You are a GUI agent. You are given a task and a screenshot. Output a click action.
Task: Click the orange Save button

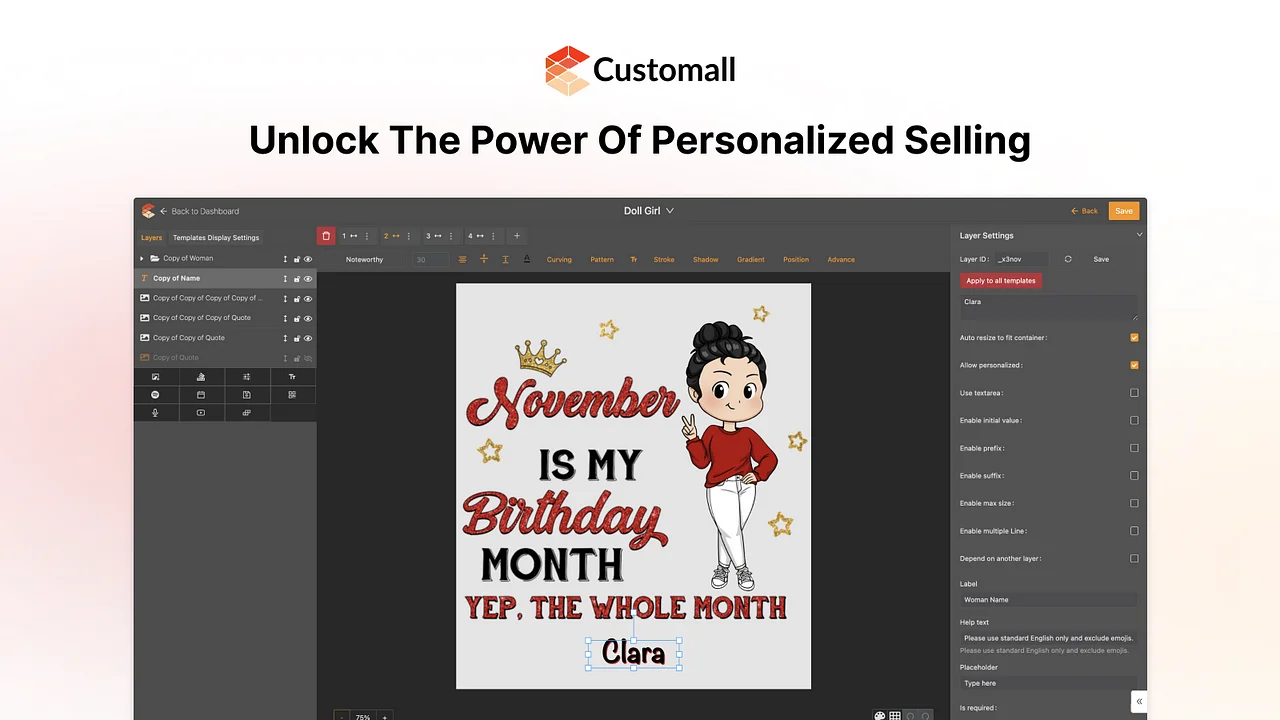coord(1124,211)
